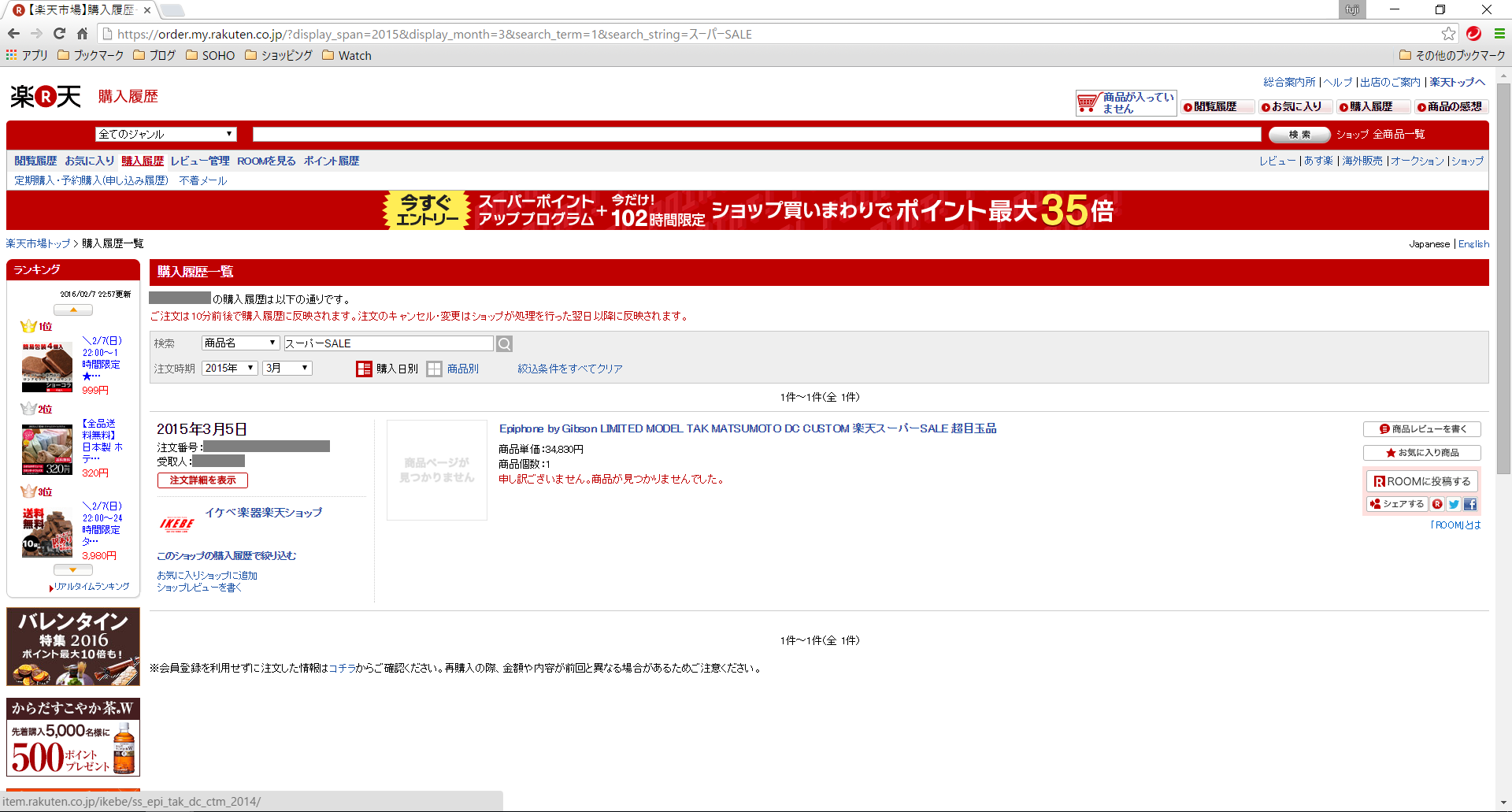Screen dimensions: 1512x812
Task: Open the shopping cart icon
Action: 1088,103
